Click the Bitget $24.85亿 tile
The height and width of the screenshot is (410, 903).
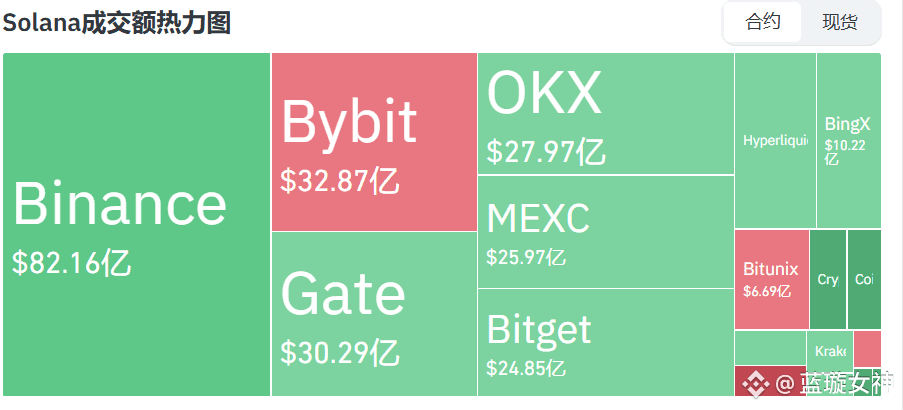click(606, 342)
